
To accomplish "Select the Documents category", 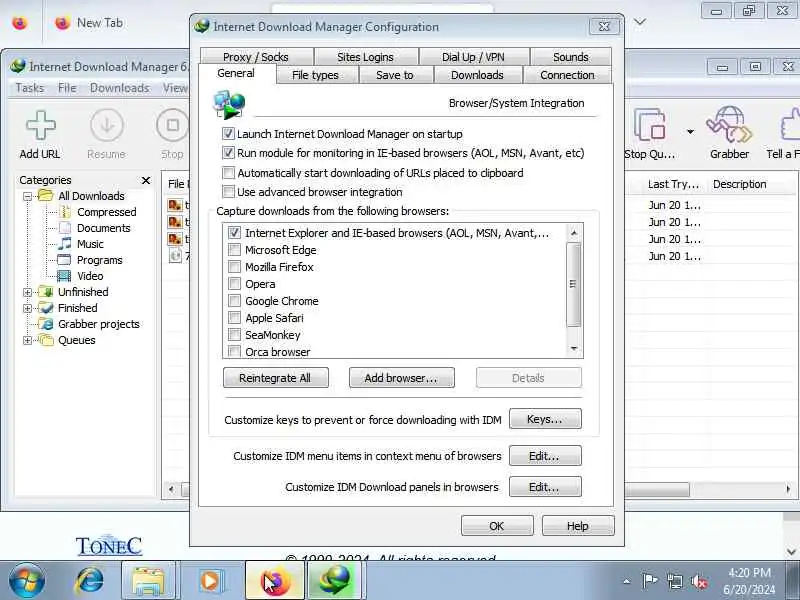I will 103,228.
